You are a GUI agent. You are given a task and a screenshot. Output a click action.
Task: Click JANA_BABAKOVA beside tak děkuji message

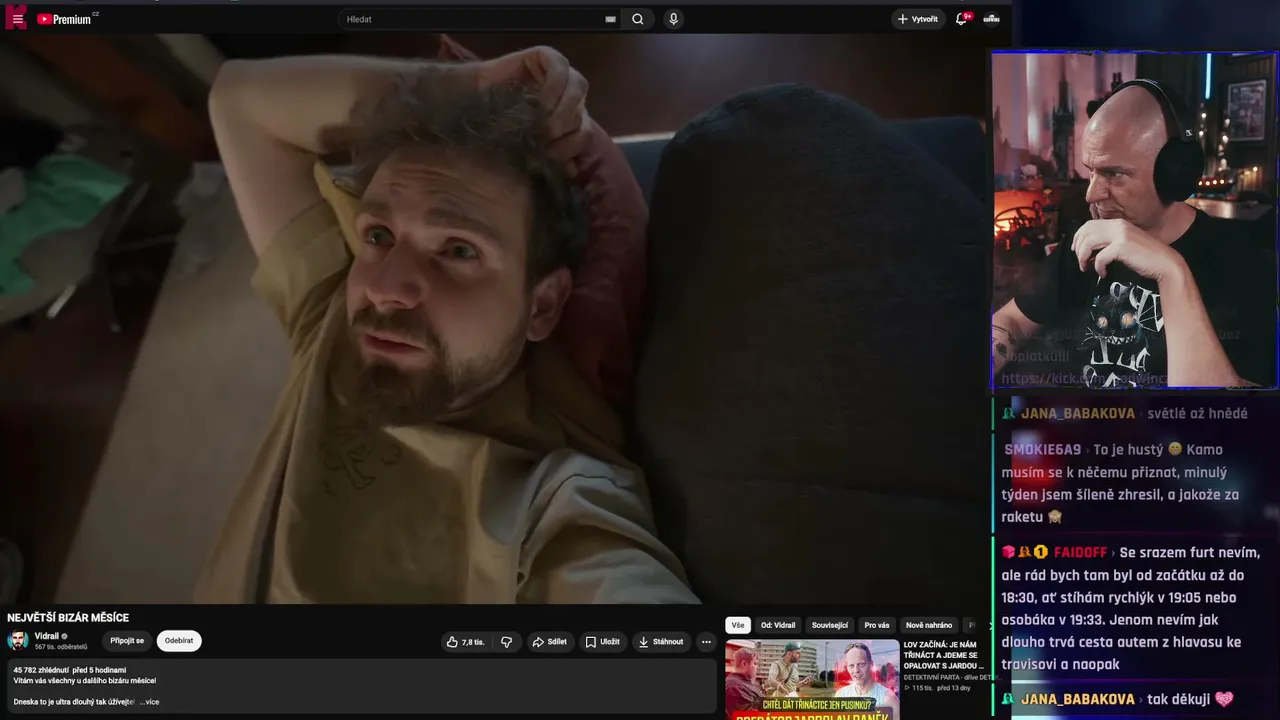tap(1077, 699)
